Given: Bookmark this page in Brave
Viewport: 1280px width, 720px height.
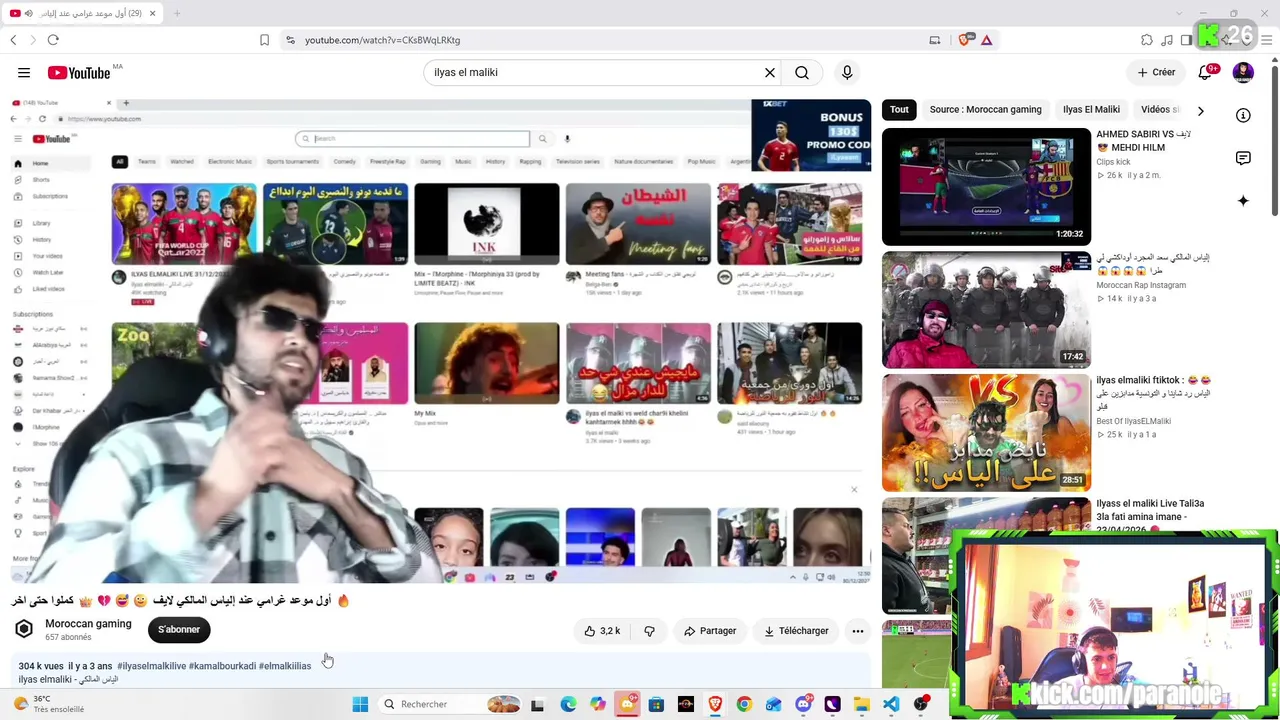Looking at the screenshot, I should point(264,40).
